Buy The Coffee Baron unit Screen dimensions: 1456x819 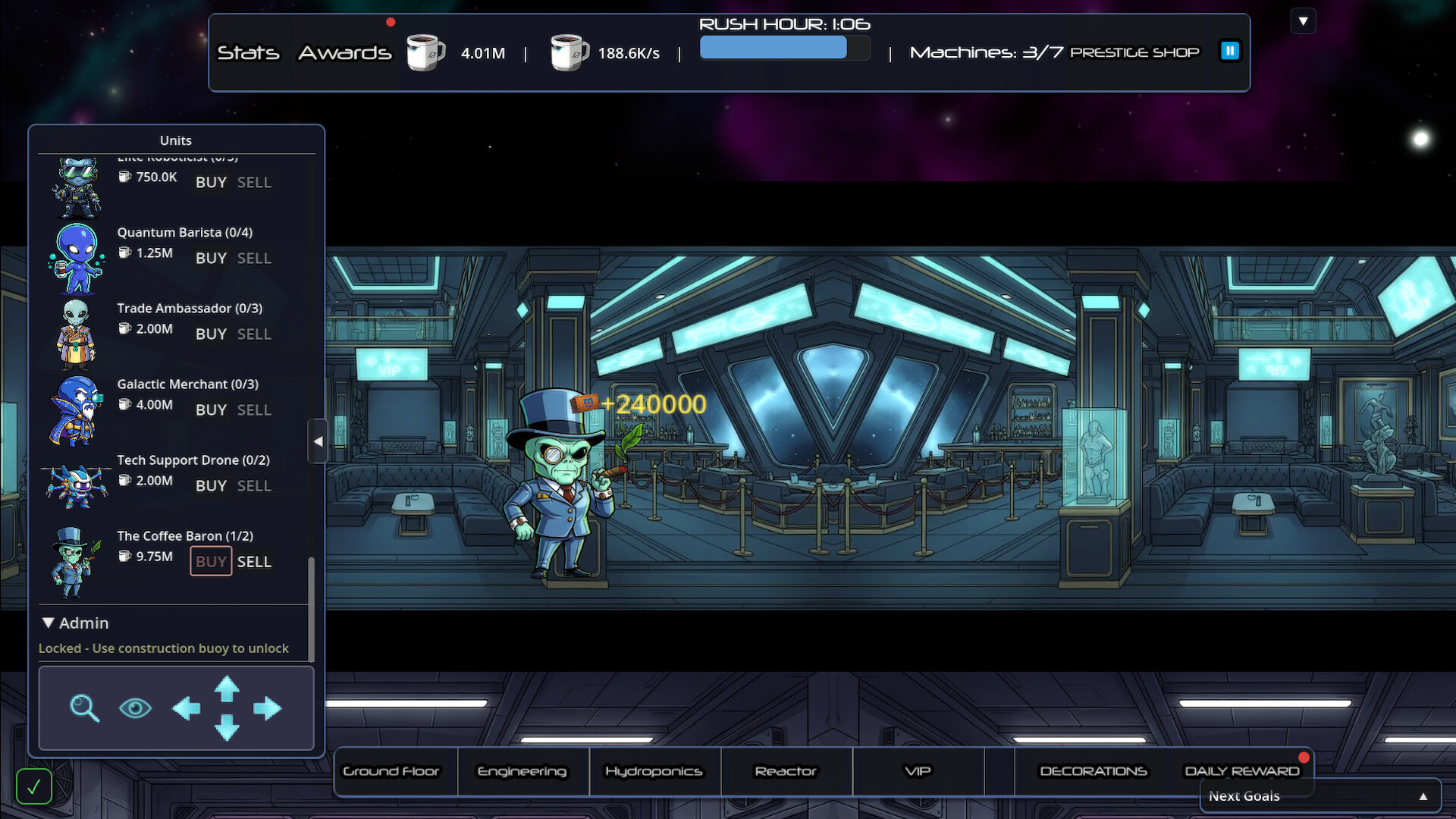tap(210, 561)
